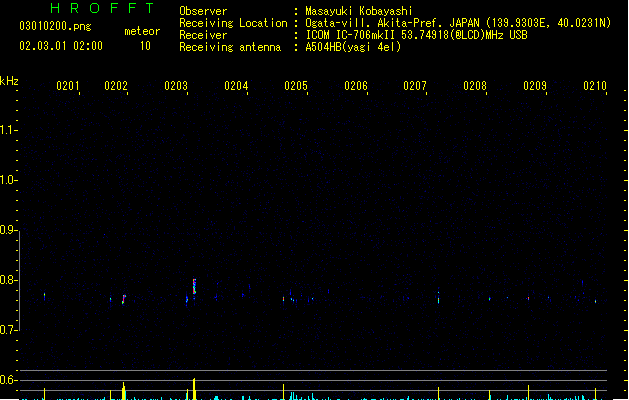
Task: Click the 0203 time axis label
Action: pyautogui.click(x=176, y=86)
